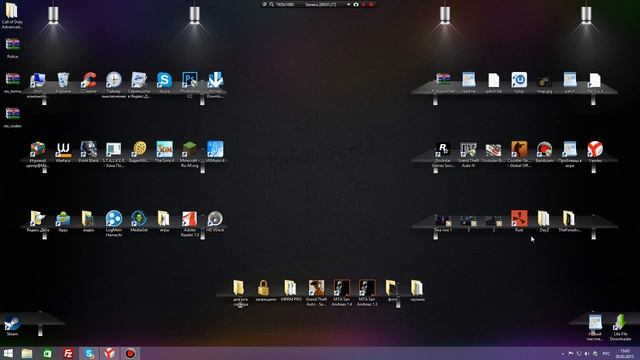Open the film reel video editor shortcut
The image size is (640, 360).
(x=139, y=150)
